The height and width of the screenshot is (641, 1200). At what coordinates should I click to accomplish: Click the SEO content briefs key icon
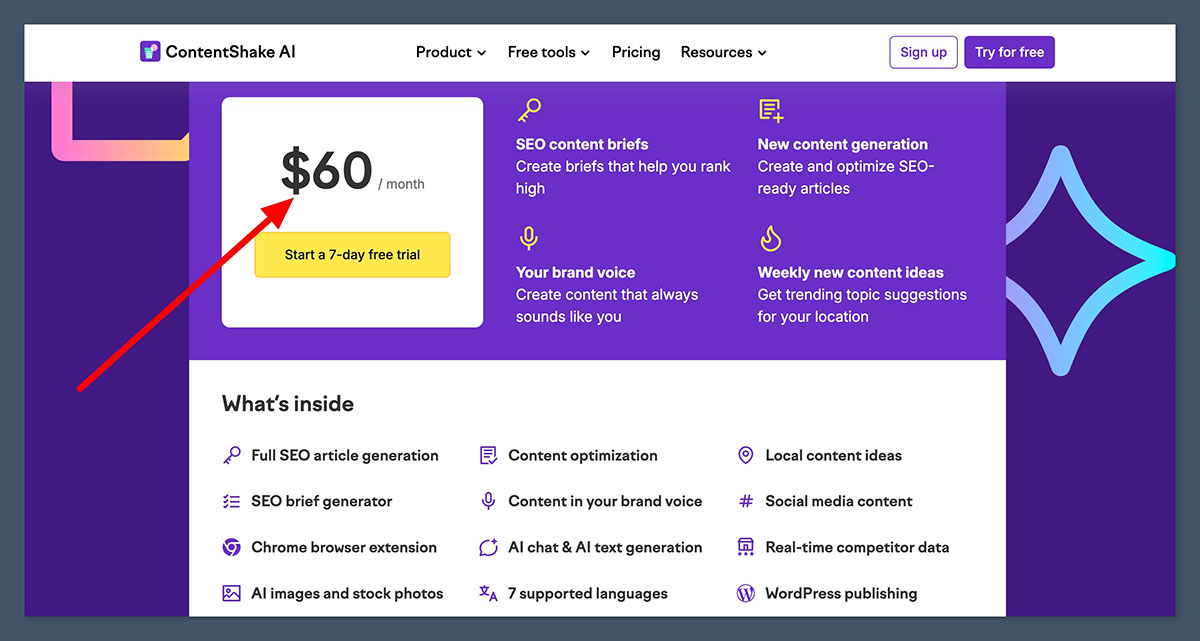click(x=529, y=110)
